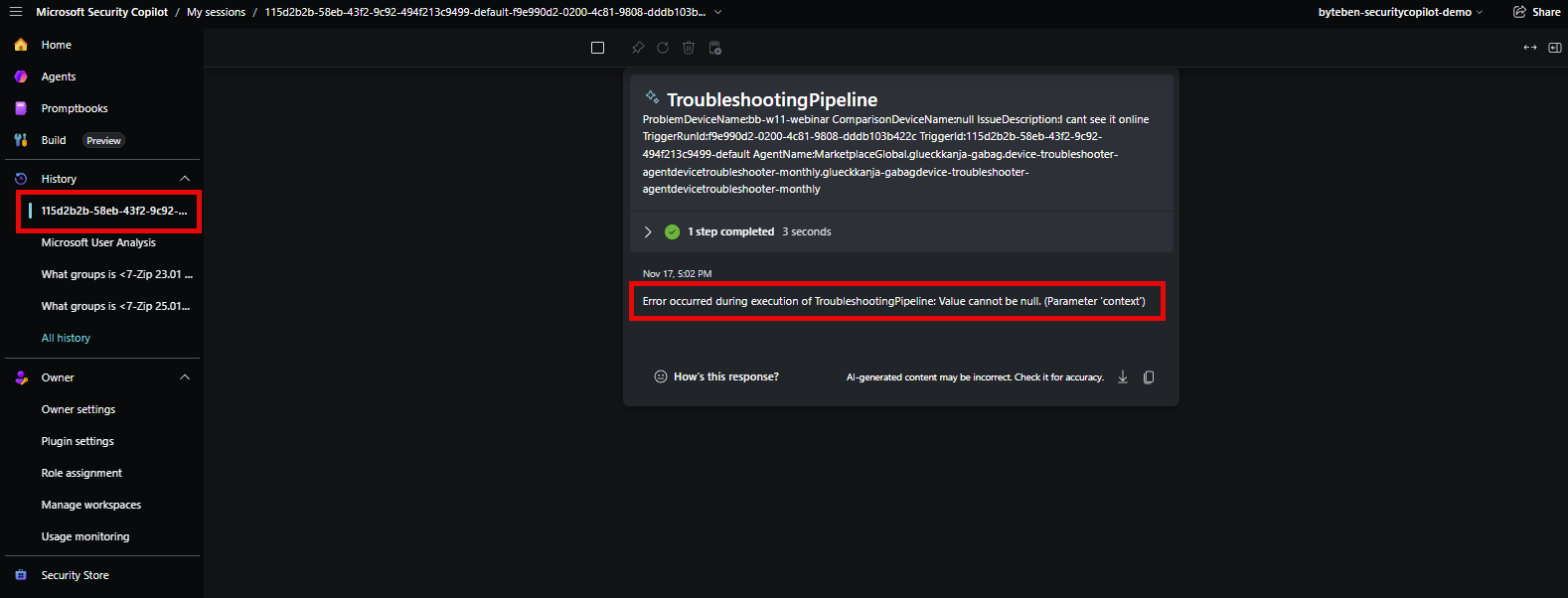Toggle the side panel icon
The height and width of the screenshot is (598, 1568).
pos(1555,48)
